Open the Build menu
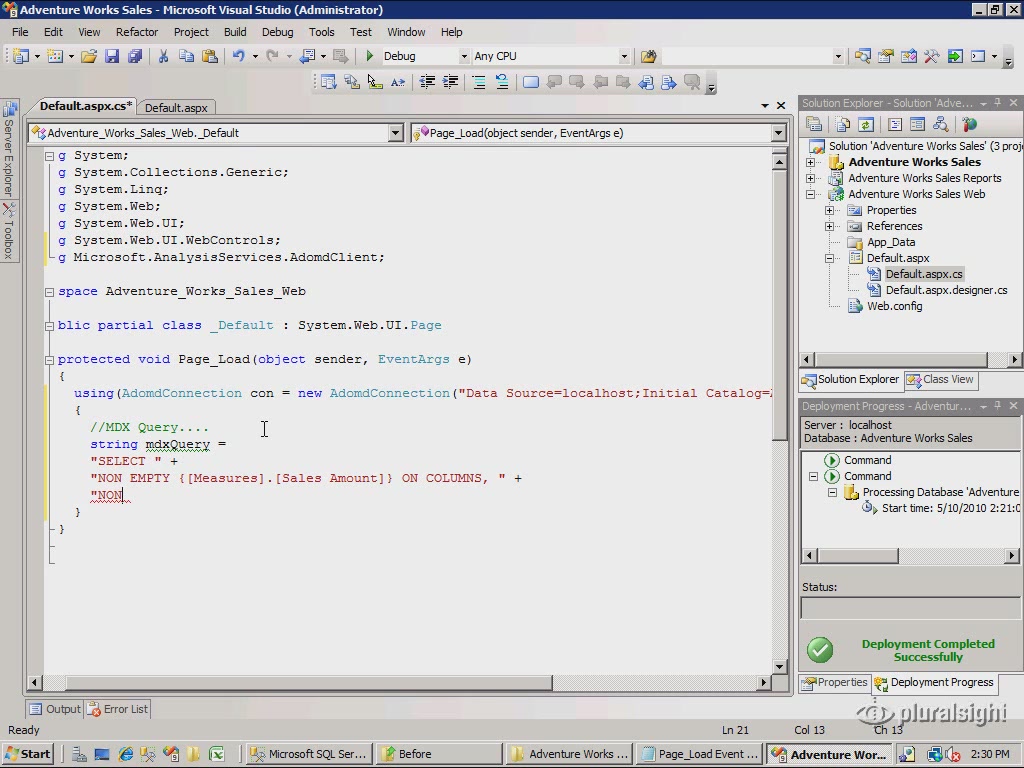 pos(235,32)
